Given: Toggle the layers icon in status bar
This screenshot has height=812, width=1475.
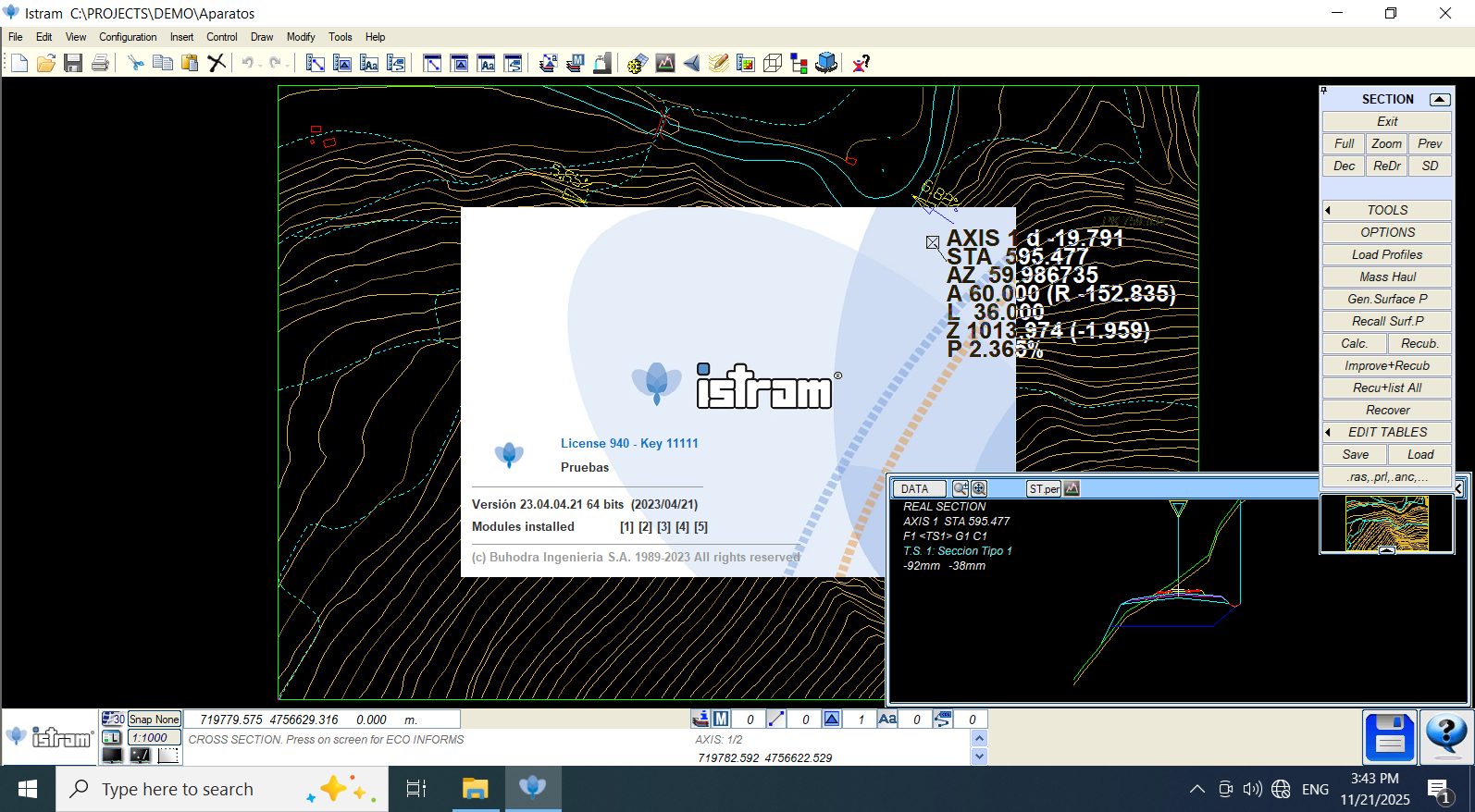Looking at the screenshot, I should click(x=112, y=737).
